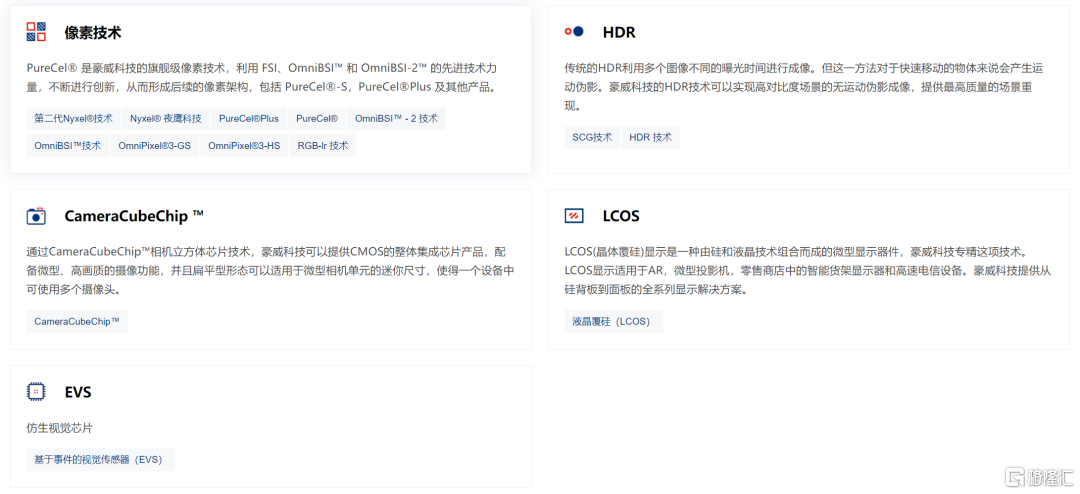
Task: Open the 第二代Nyxel®技术 tag
Action: pyautogui.click(x=74, y=119)
